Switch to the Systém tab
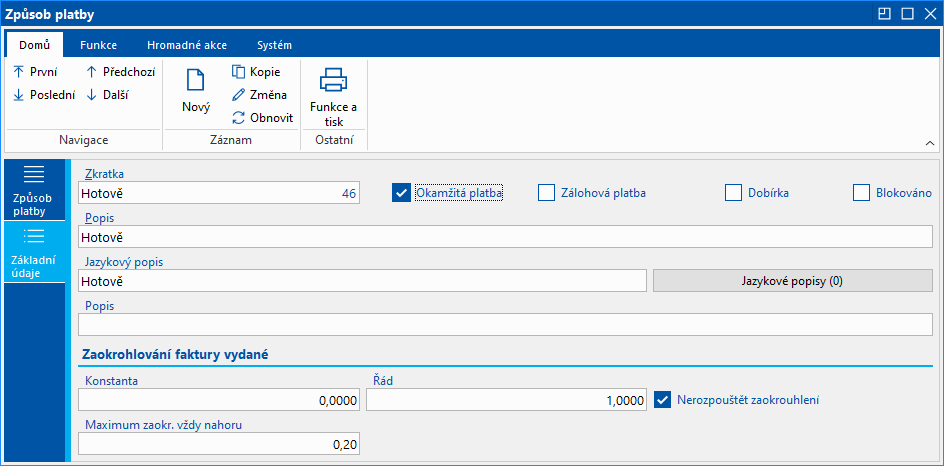This screenshot has height=466, width=944. coord(275,45)
